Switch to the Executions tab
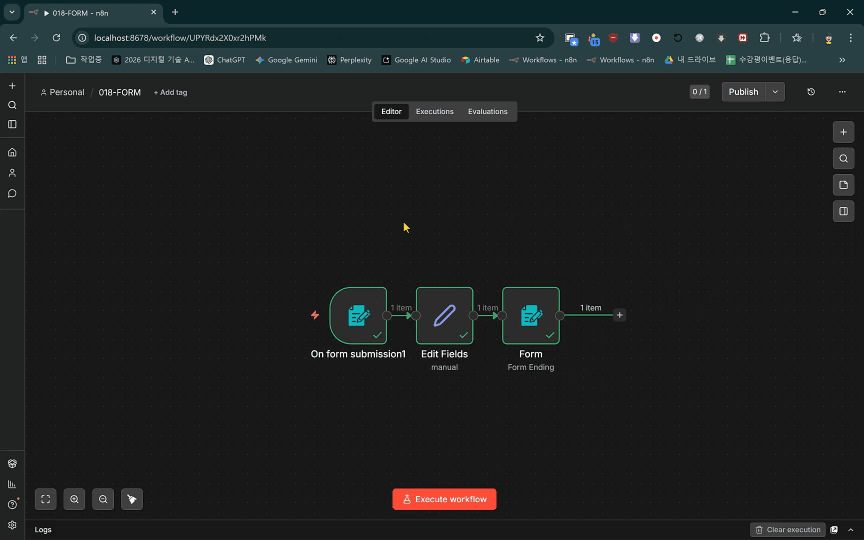864x540 pixels. 434,111
